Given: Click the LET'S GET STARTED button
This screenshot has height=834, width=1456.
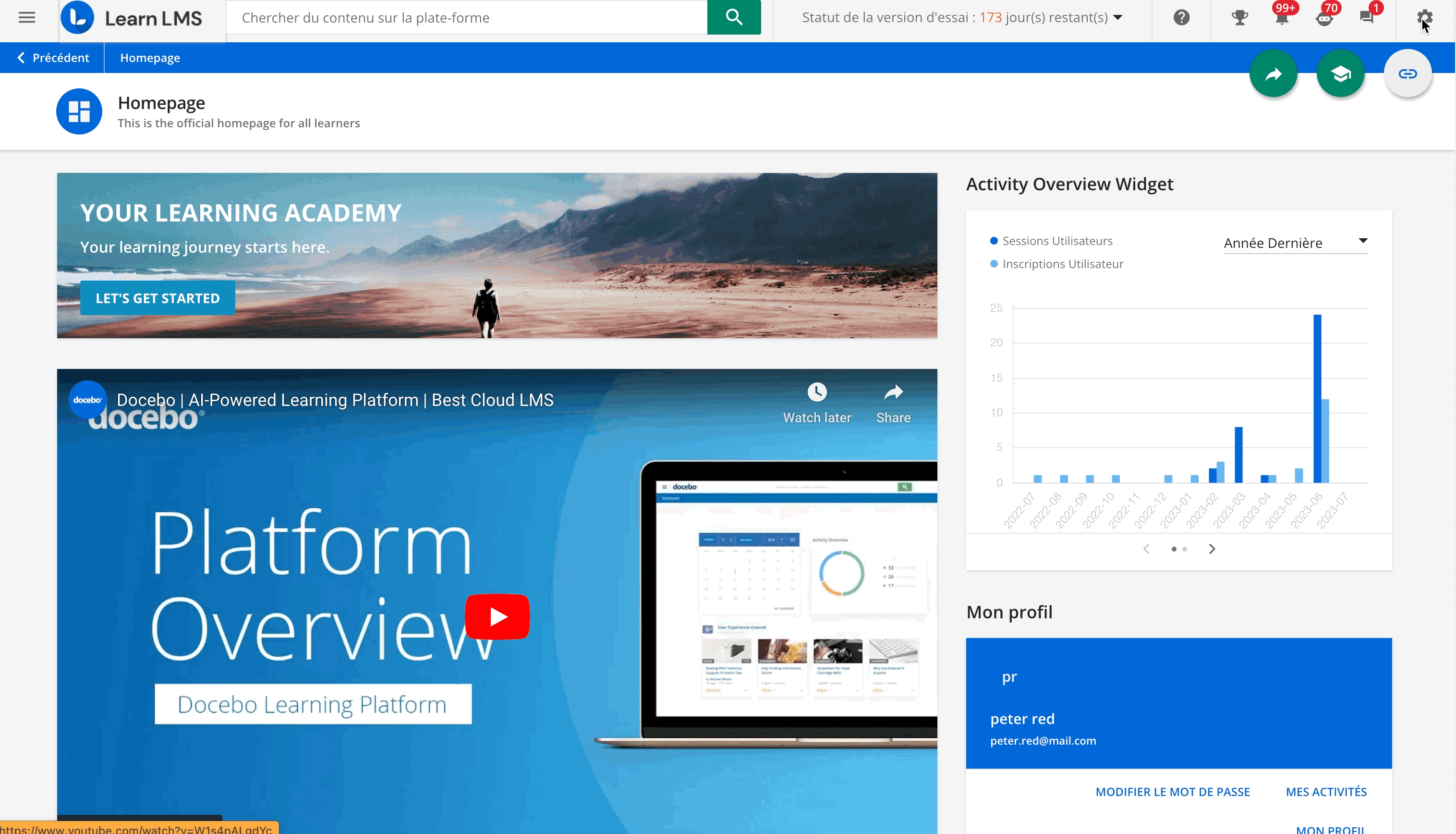Looking at the screenshot, I should pyautogui.click(x=158, y=297).
